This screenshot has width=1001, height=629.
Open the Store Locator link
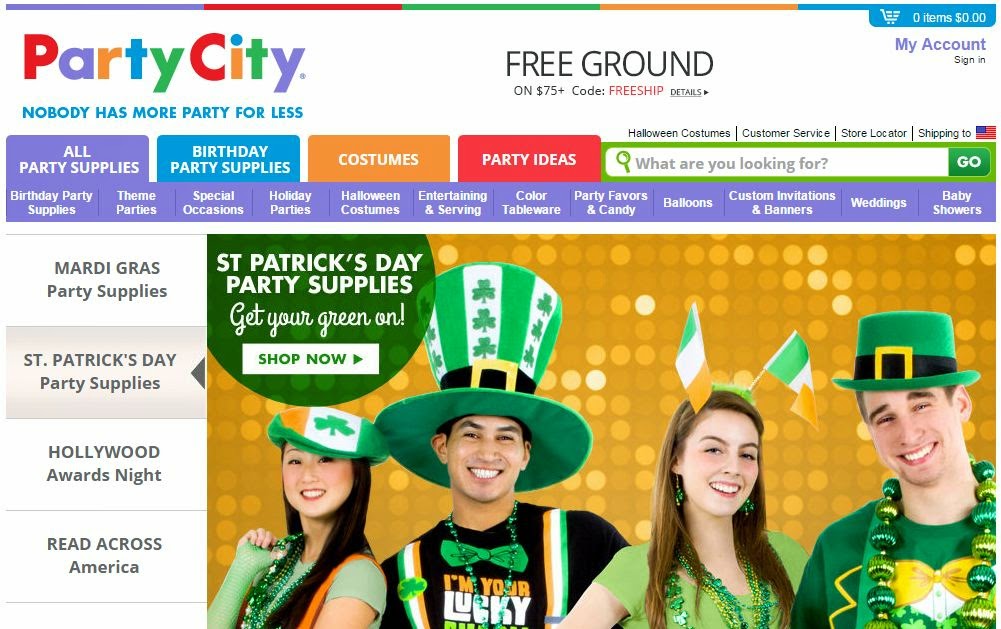(x=873, y=133)
